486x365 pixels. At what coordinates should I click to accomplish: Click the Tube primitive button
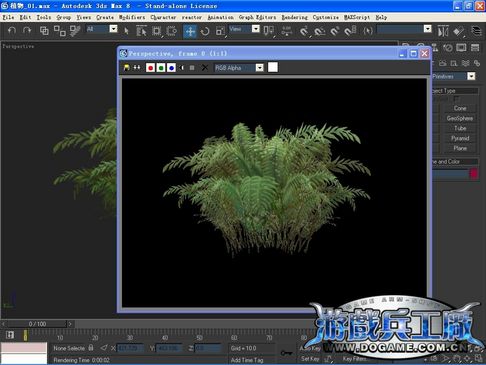coord(460,128)
